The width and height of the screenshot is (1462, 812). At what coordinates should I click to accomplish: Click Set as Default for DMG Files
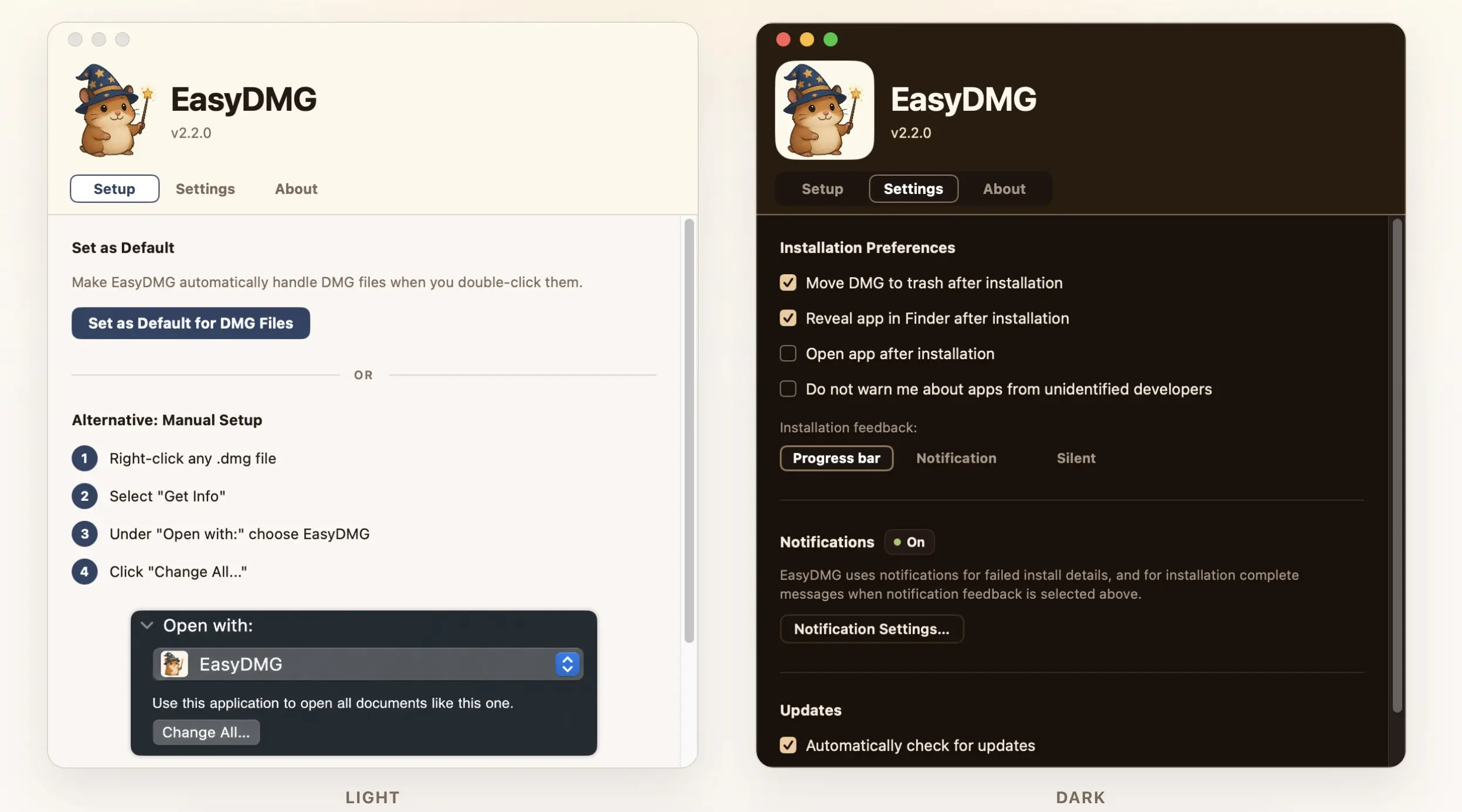pos(191,323)
